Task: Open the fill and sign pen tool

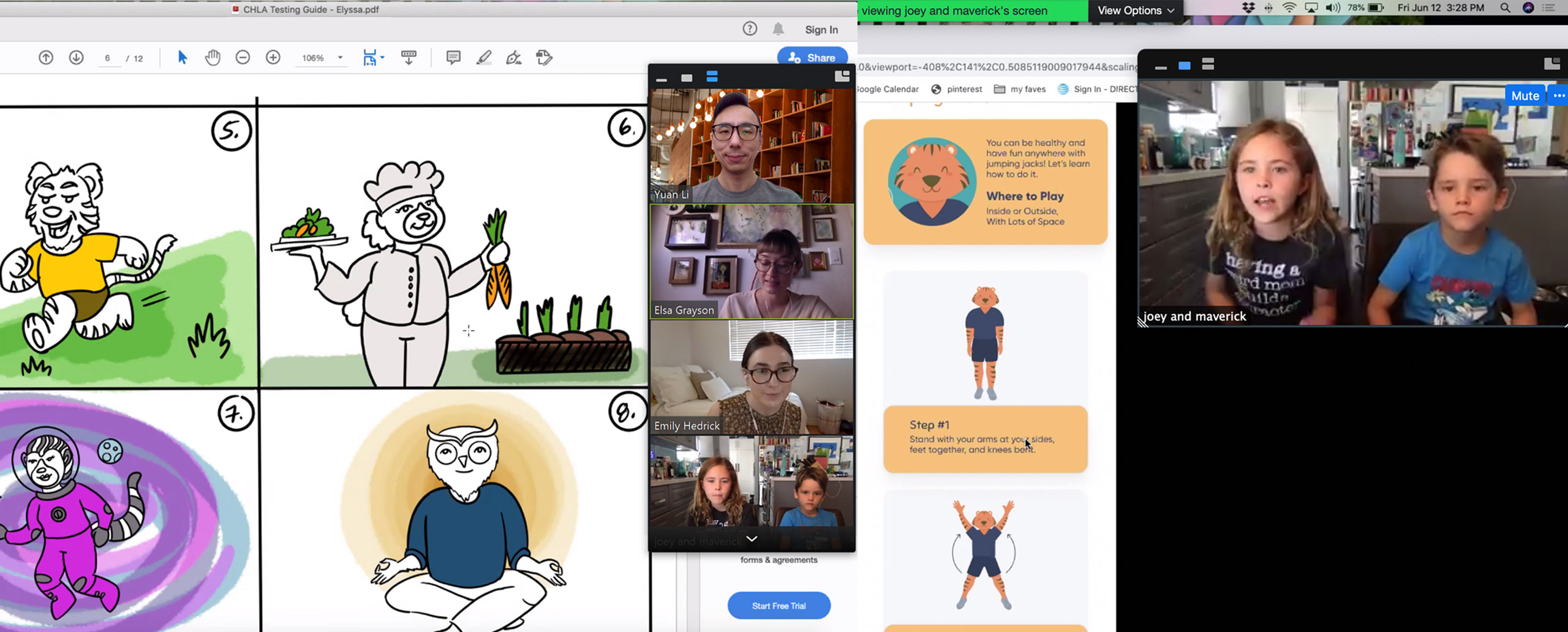Action: 514,58
